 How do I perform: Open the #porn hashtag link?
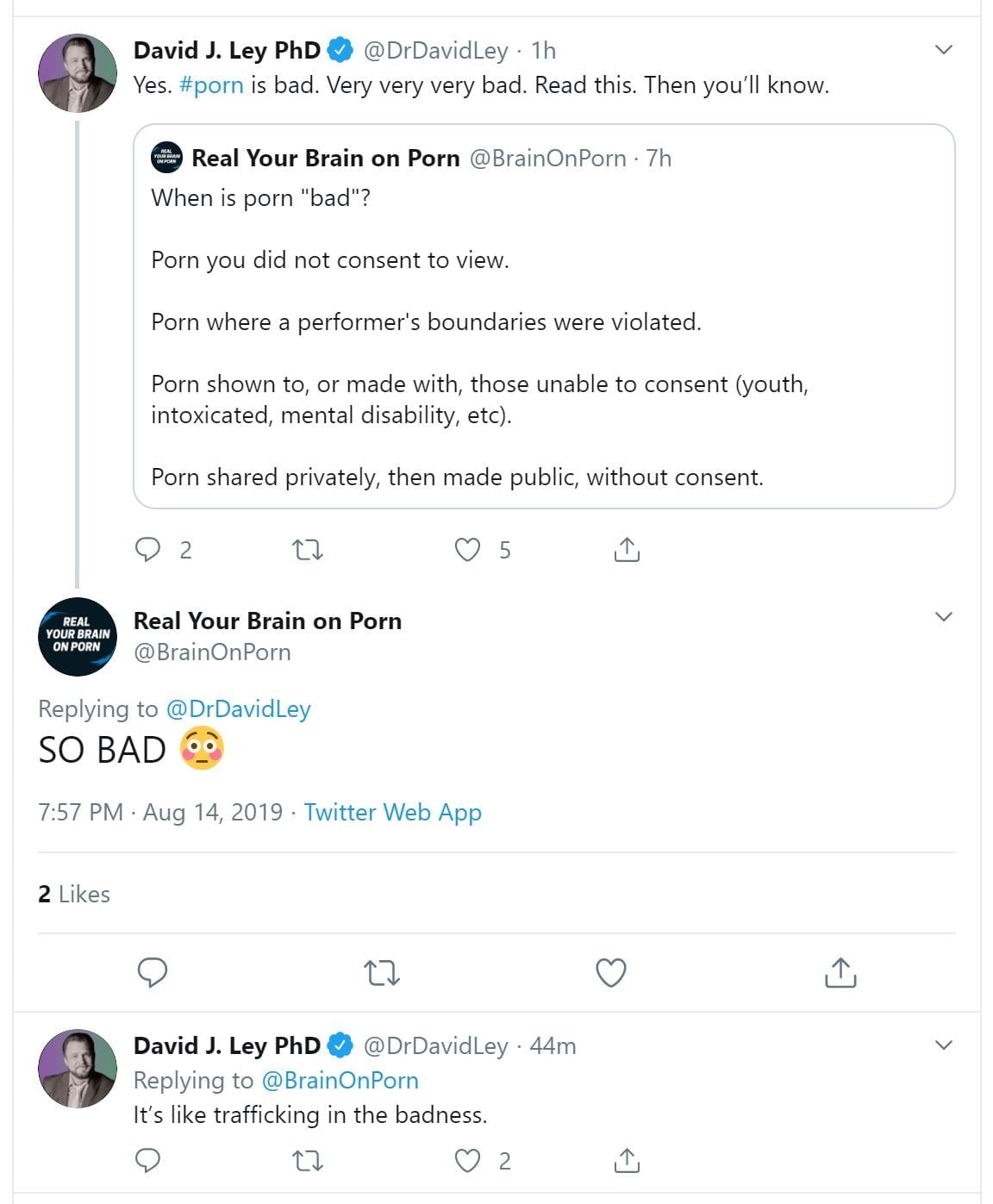coord(211,85)
